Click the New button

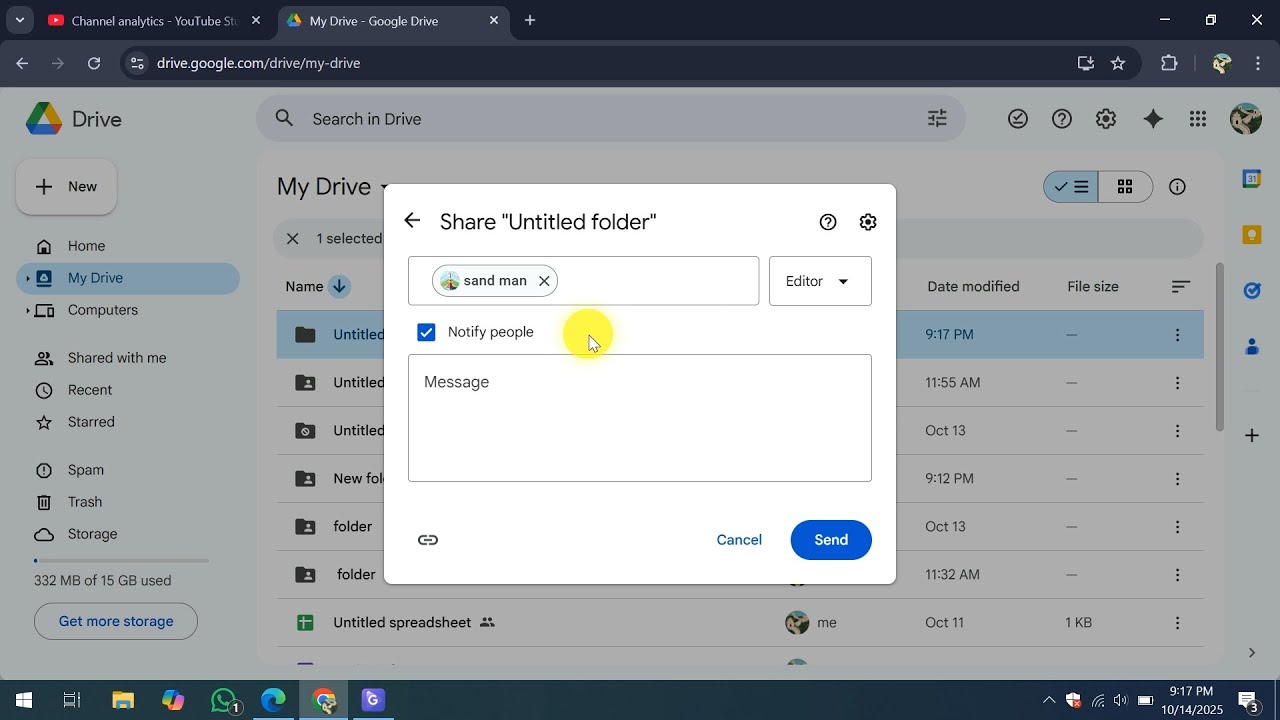(x=66, y=187)
